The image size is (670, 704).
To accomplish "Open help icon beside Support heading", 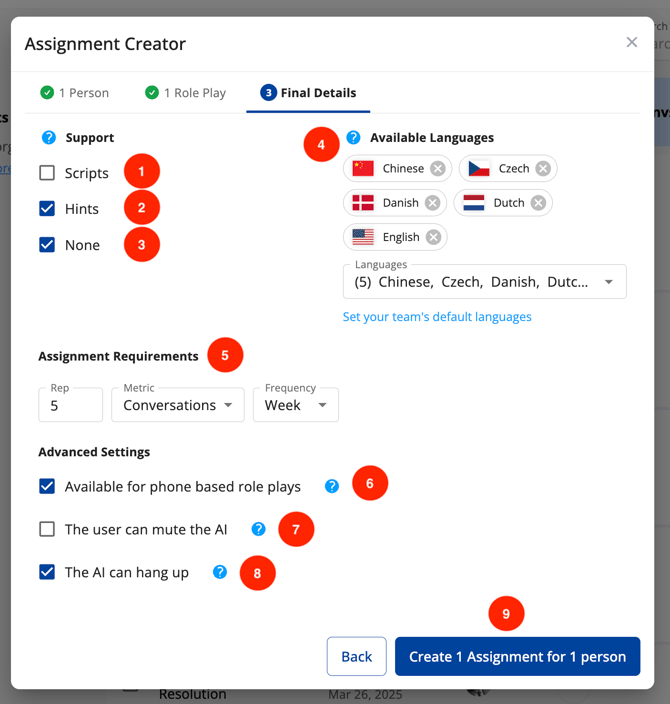I will 48,138.
